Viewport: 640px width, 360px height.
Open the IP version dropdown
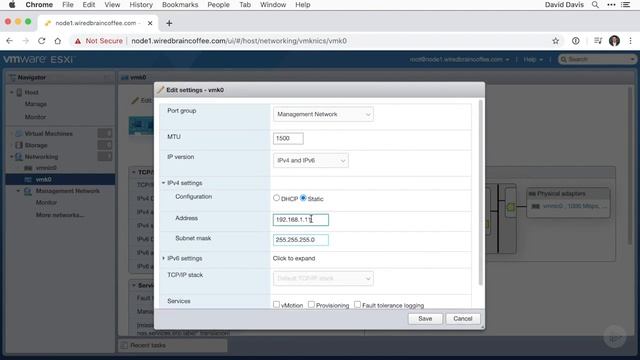pyautogui.click(x=311, y=160)
